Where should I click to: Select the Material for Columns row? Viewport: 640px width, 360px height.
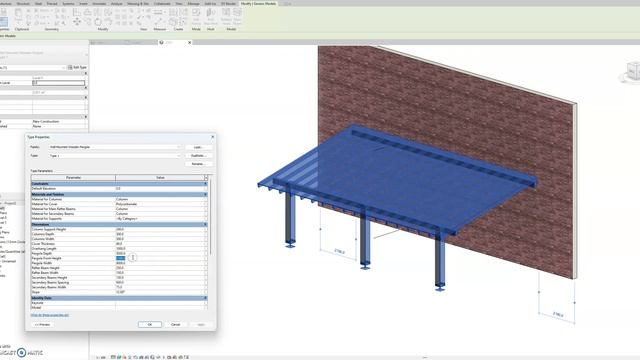click(x=119, y=199)
